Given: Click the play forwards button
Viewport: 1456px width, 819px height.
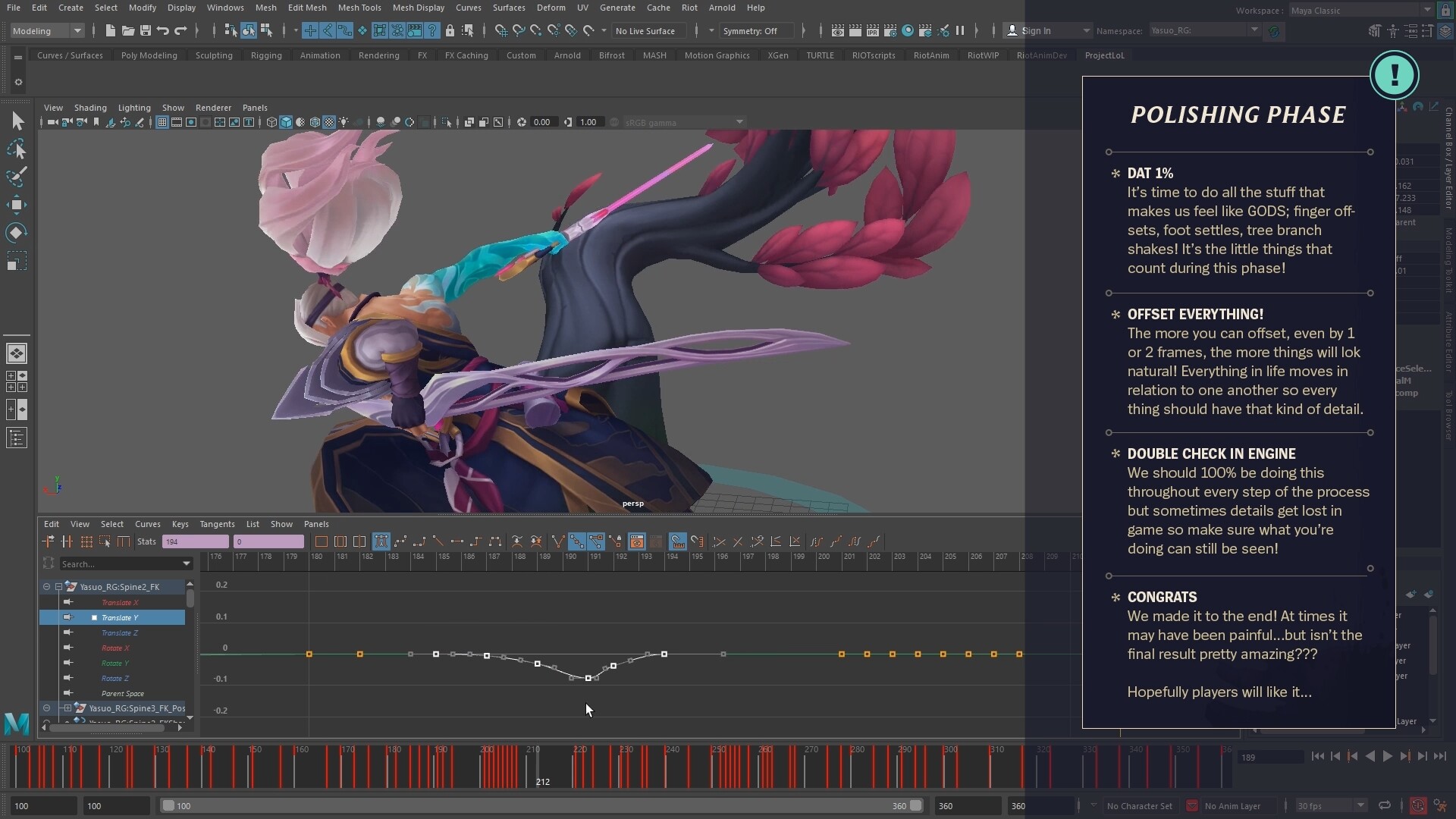Looking at the screenshot, I should point(1387,756).
